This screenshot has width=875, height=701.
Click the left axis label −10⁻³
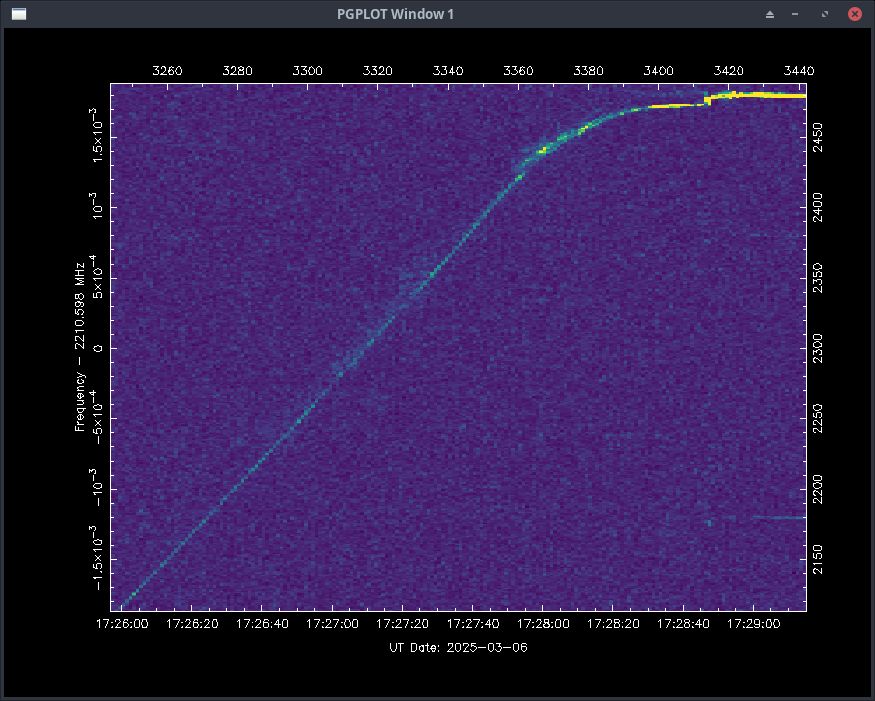coord(97,487)
